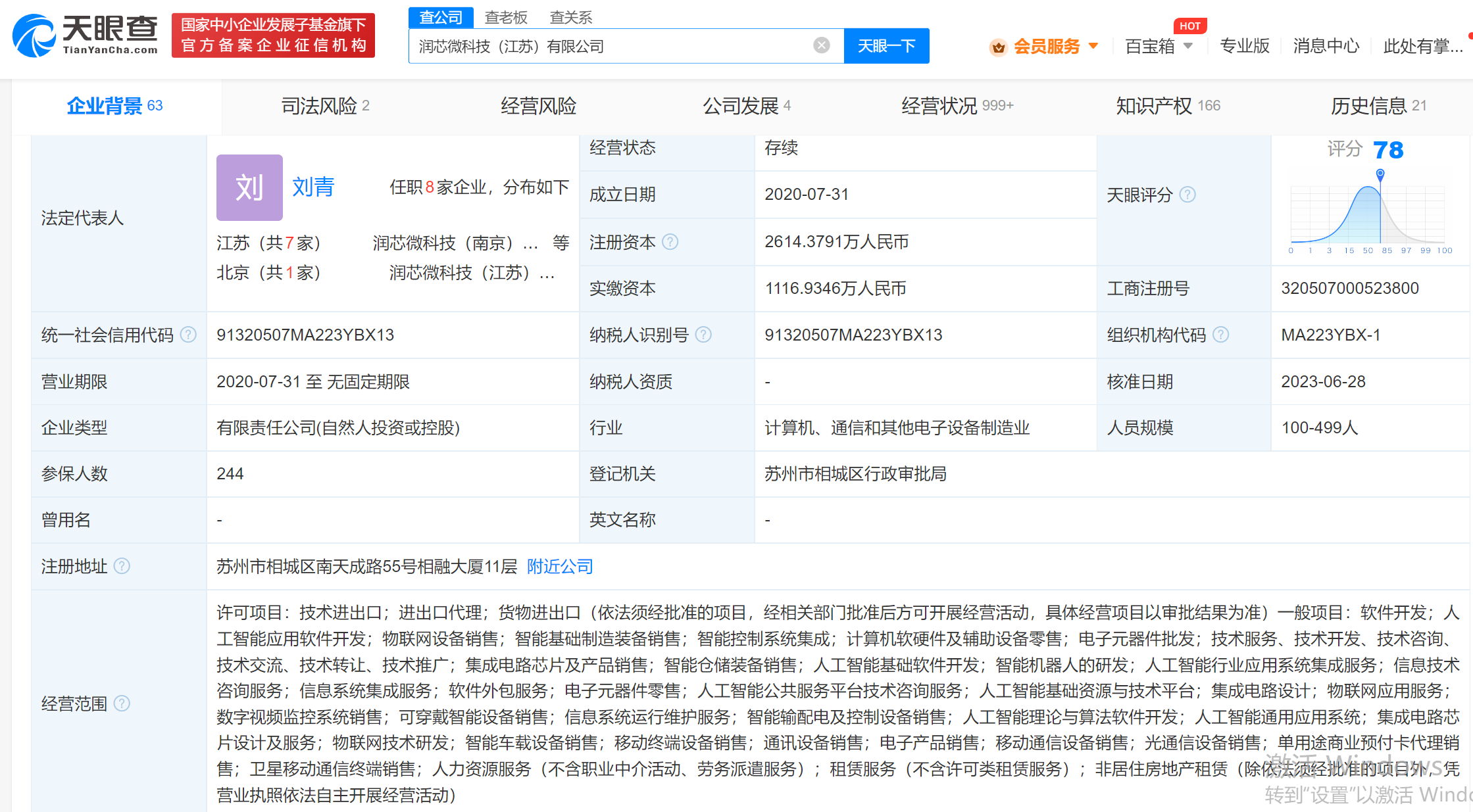Clear the search box text
This screenshot has height=812, width=1473.
point(821,45)
